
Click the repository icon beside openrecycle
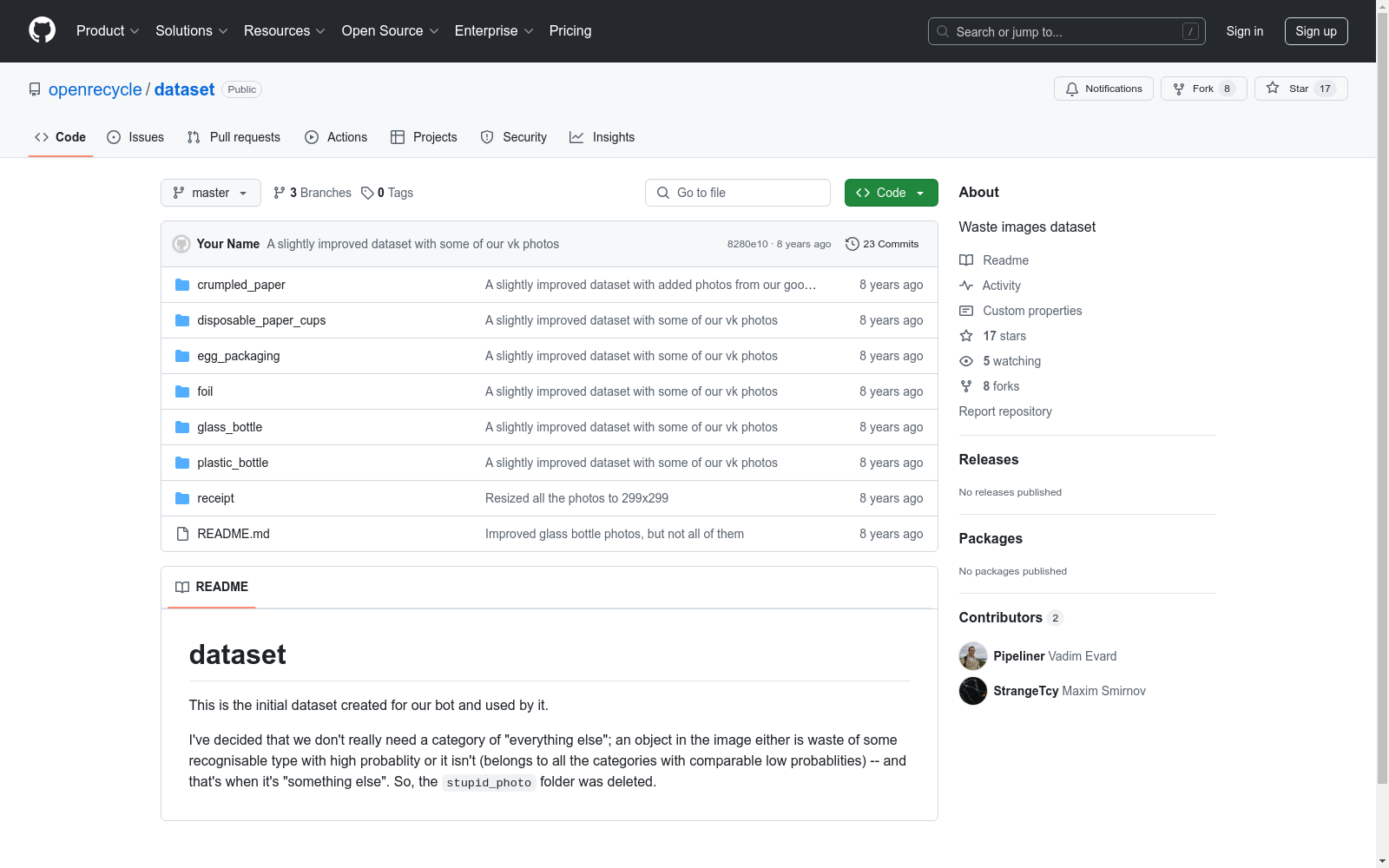35,89
